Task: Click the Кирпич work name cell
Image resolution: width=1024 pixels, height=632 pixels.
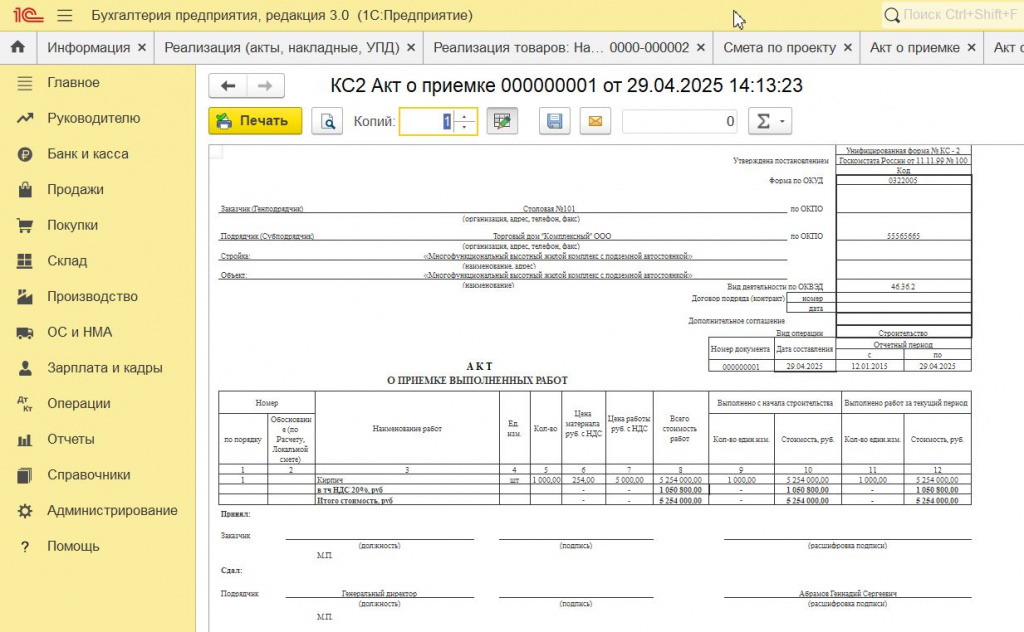Action: 408,480
